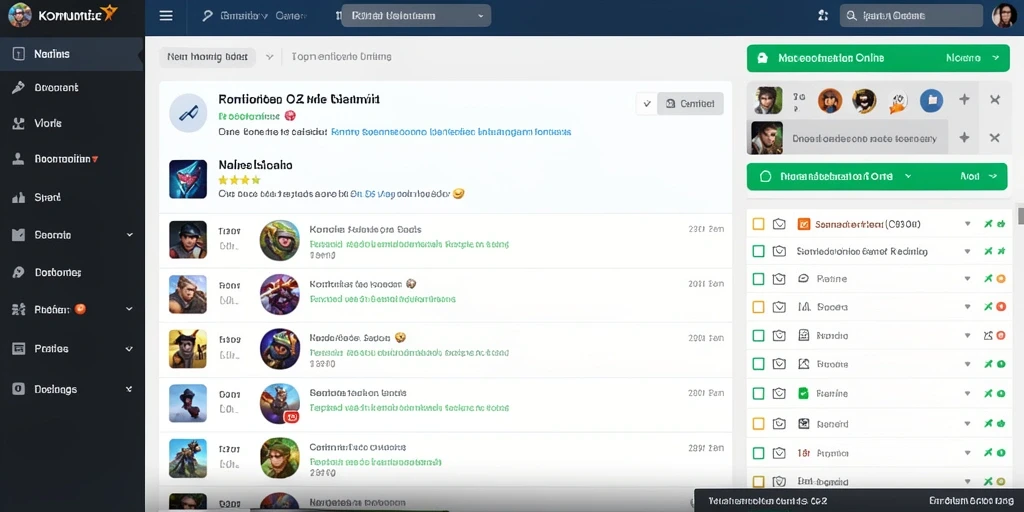The image size is (1024, 512).
Task: Select the Nodins item in the sidebar
Action: [72, 54]
